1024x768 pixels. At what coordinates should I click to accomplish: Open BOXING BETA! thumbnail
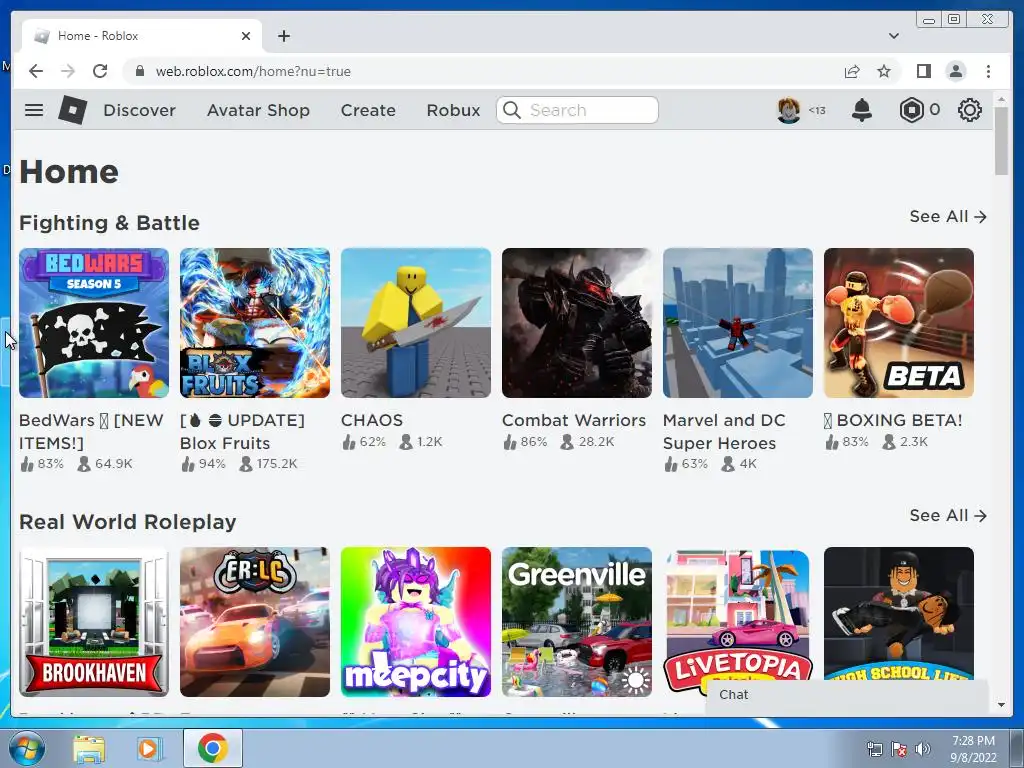[899, 323]
